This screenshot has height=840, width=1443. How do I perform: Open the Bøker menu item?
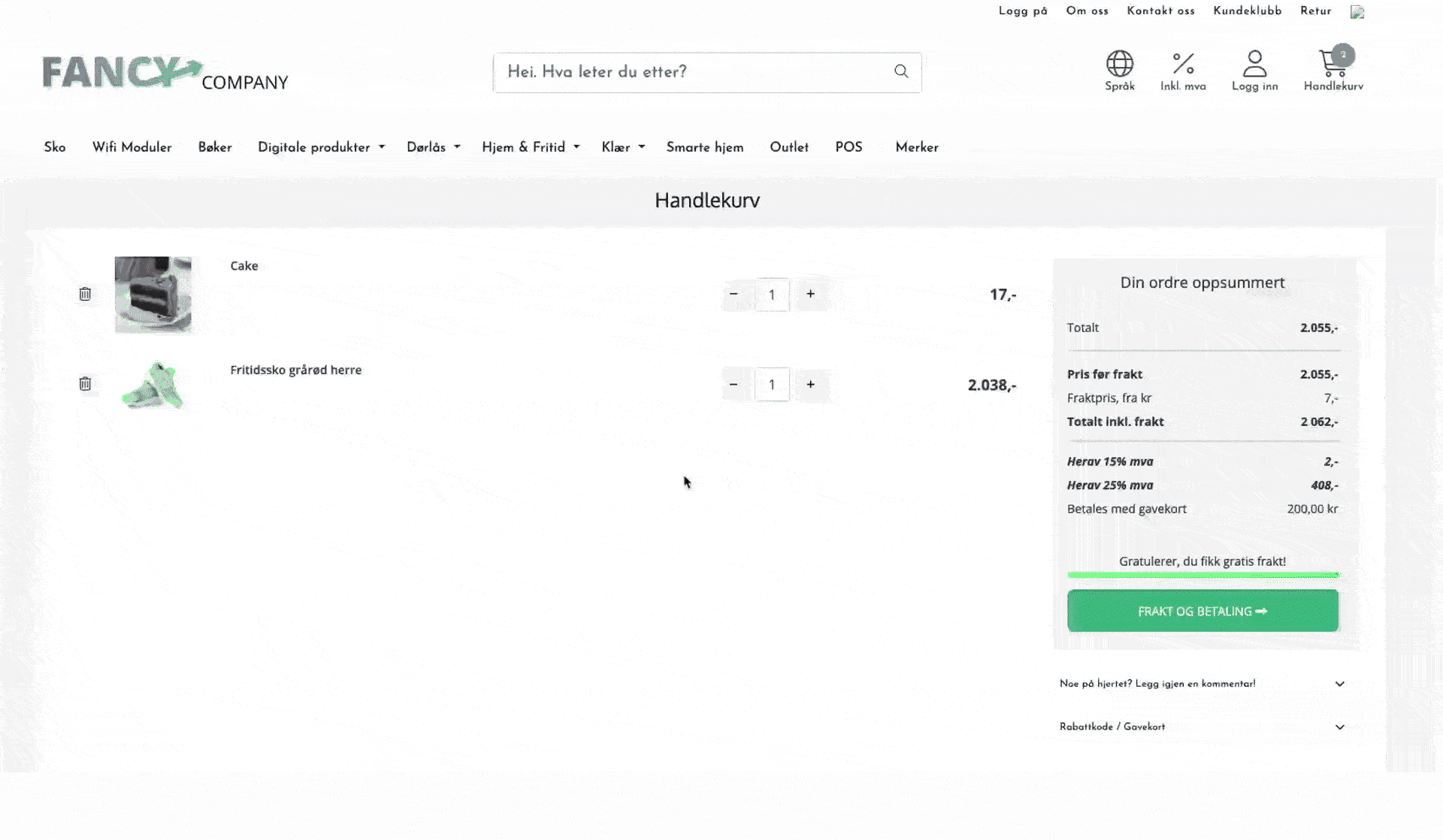click(215, 147)
